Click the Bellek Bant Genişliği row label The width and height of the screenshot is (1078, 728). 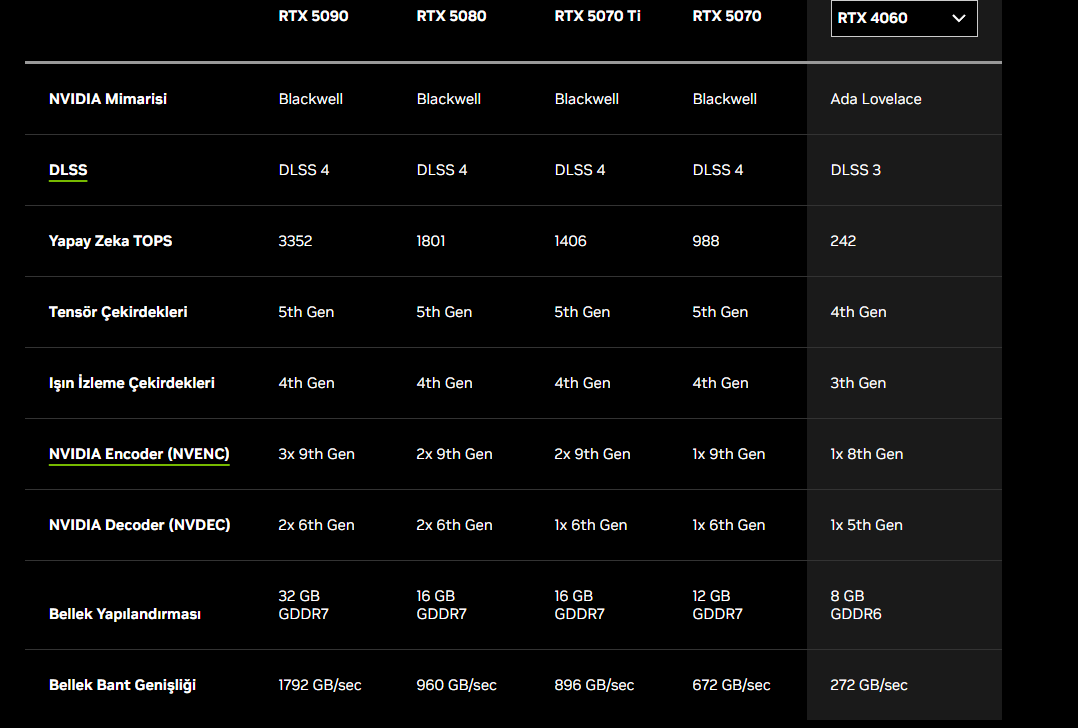point(122,685)
